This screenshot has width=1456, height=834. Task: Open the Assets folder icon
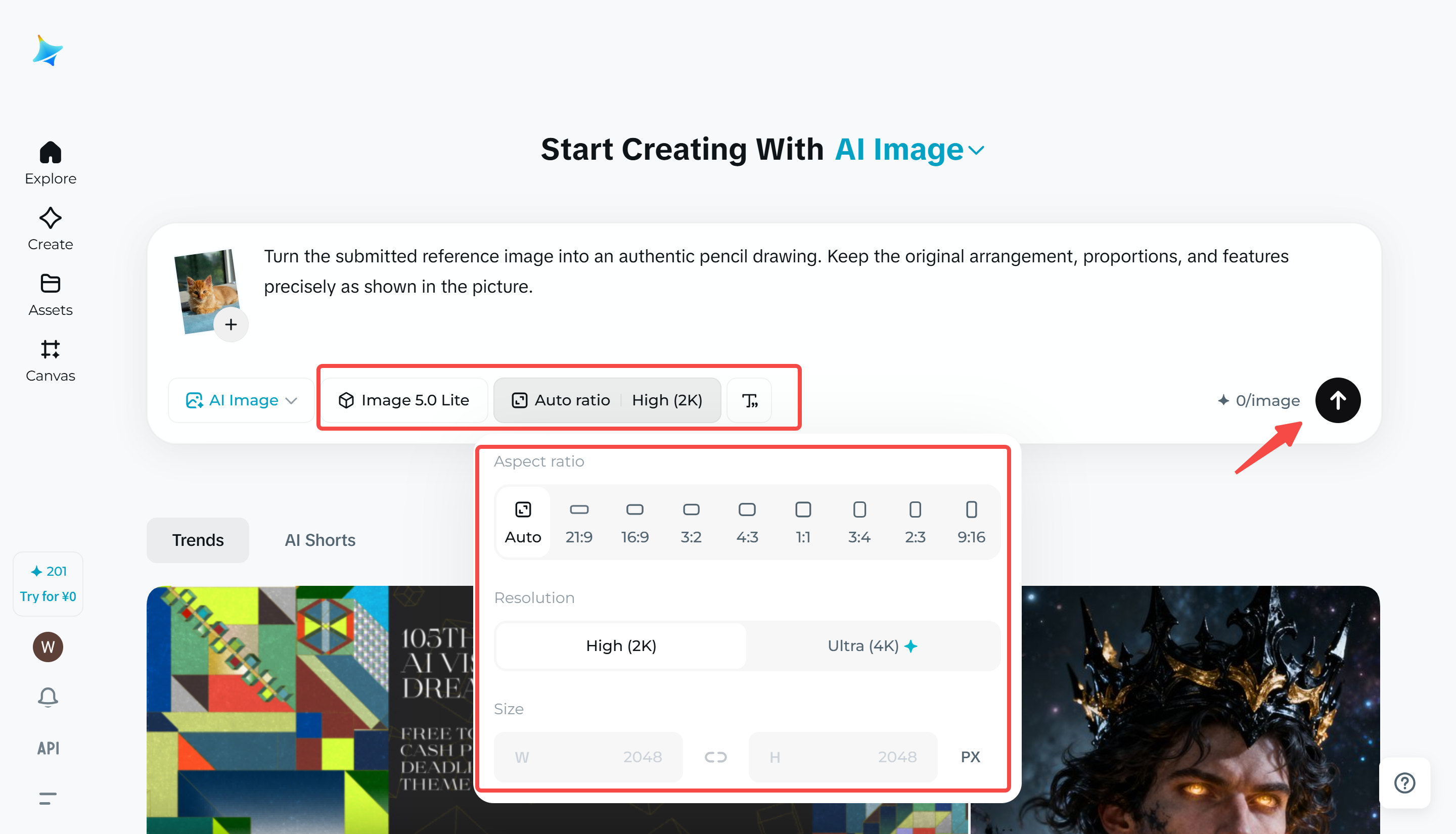pyautogui.click(x=51, y=284)
